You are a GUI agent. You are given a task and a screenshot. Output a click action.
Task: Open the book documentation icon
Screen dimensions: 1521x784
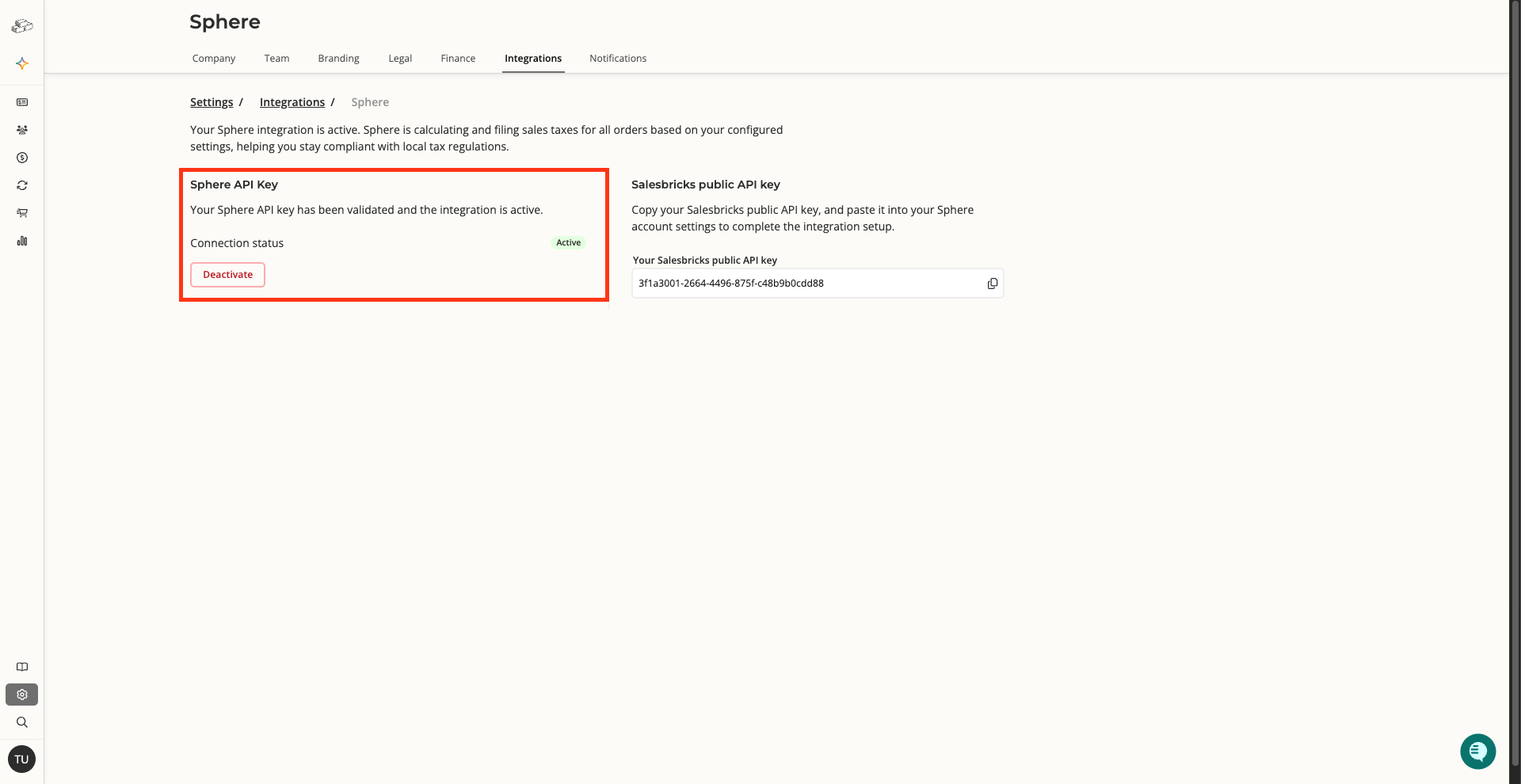coord(22,667)
